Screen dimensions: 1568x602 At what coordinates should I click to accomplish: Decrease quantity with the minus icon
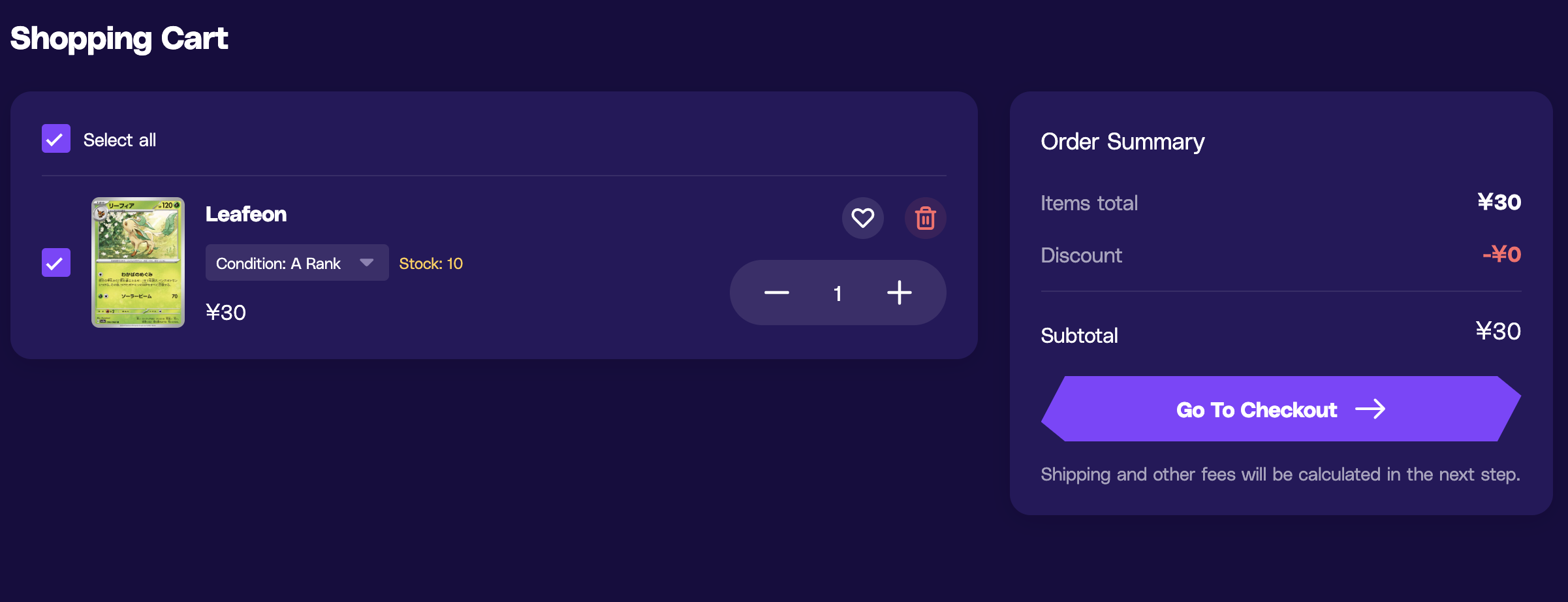point(777,293)
